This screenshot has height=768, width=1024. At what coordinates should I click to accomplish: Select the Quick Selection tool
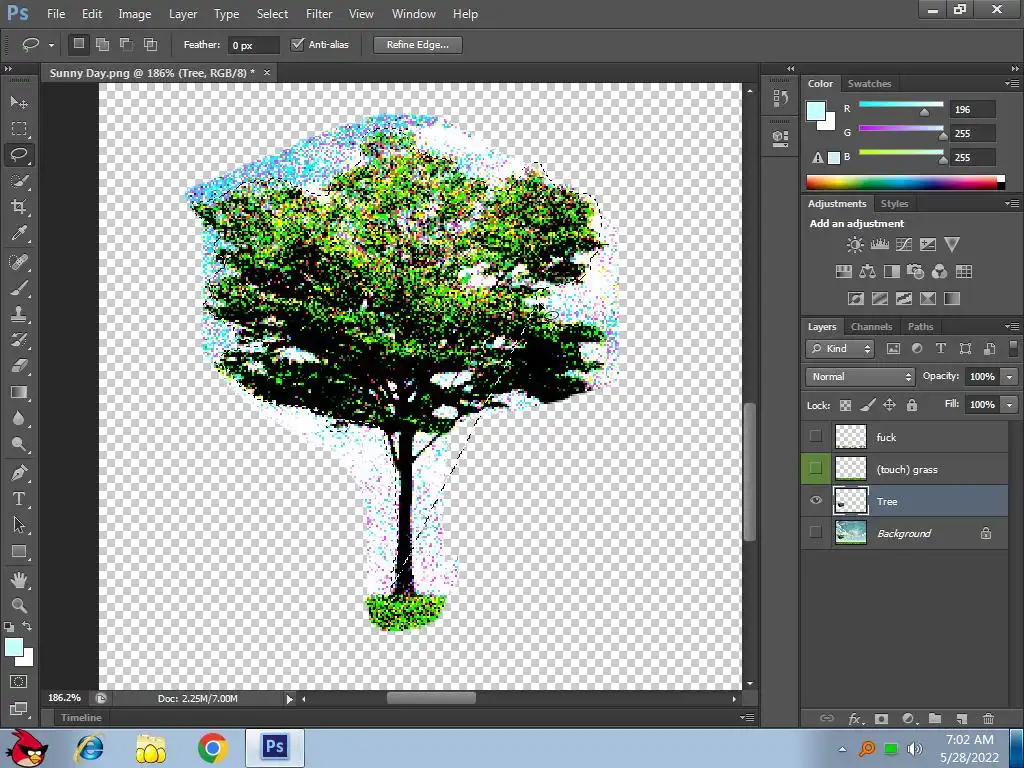(x=19, y=181)
